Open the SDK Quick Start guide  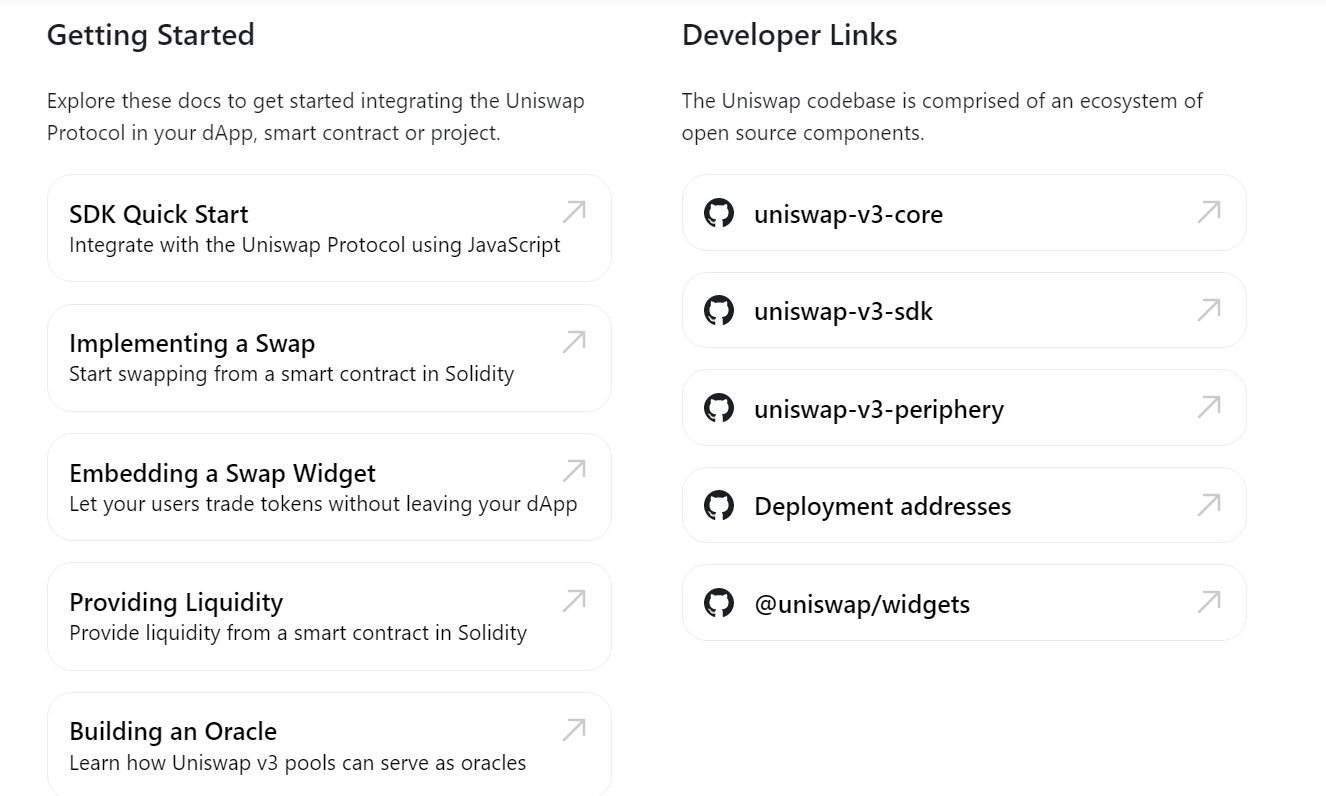159,214
